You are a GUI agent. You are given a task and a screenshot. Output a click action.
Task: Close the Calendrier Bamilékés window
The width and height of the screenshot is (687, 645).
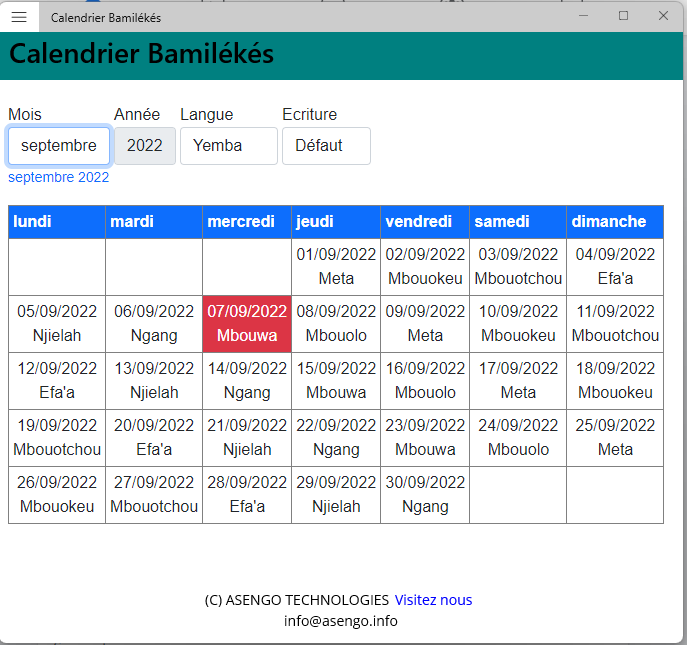click(663, 16)
